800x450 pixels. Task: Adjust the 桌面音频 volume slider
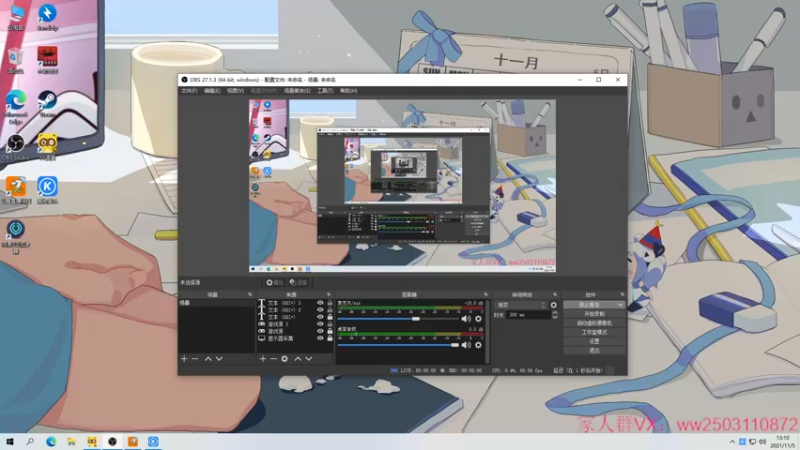(x=398, y=345)
